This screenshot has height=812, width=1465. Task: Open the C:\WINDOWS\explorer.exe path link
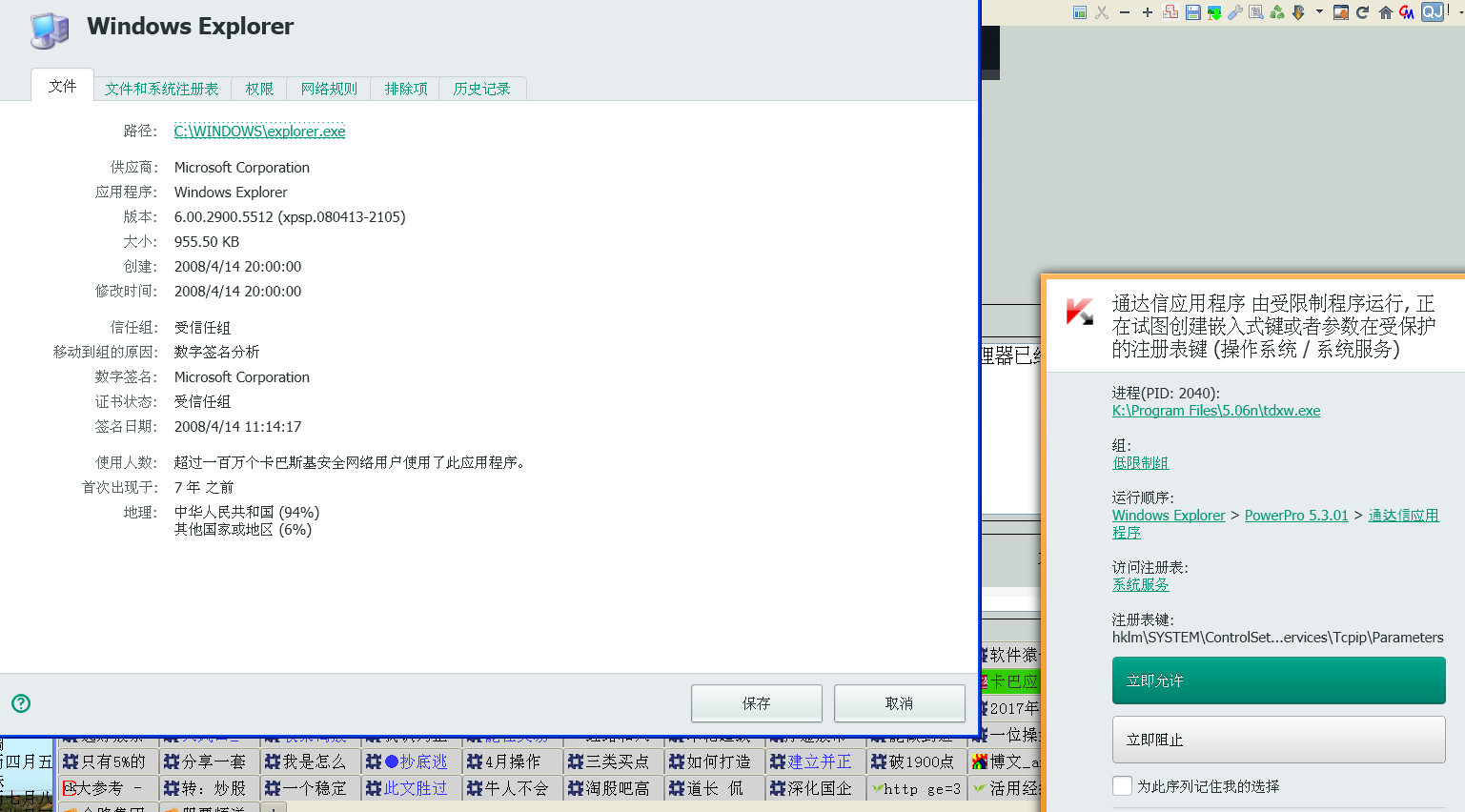pyautogui.click(x=260, y=132)
